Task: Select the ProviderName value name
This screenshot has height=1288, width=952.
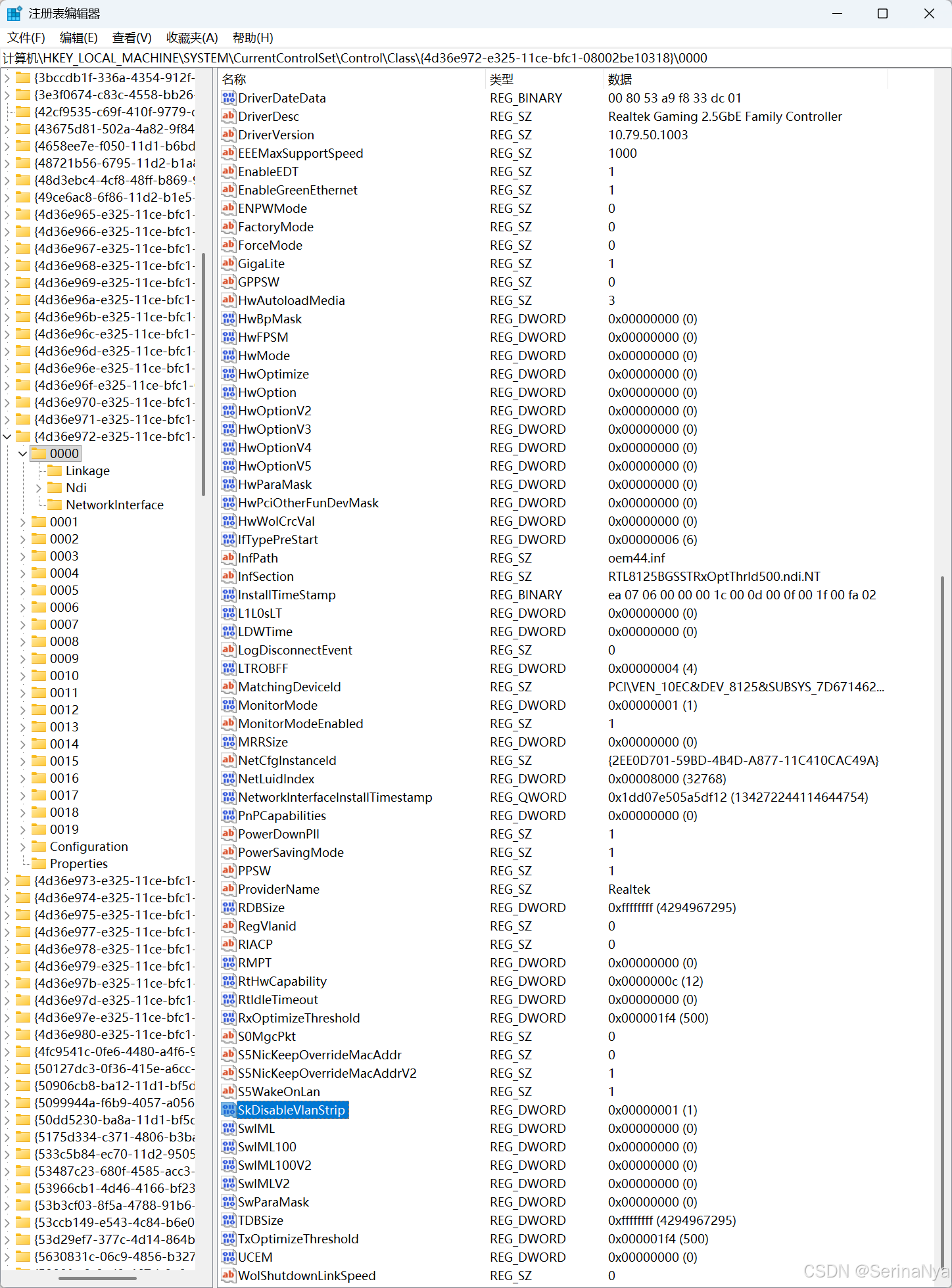Action: pyautogui.click(x=279, y=889)
